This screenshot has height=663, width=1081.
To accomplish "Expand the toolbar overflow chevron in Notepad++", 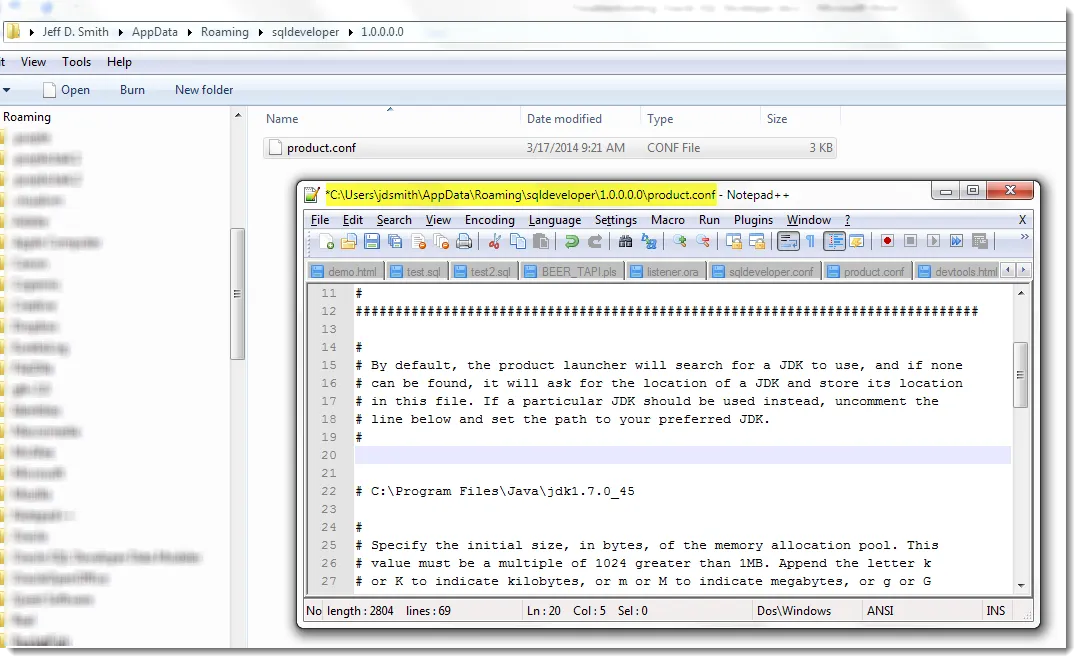I will (x=1024, y=236).
